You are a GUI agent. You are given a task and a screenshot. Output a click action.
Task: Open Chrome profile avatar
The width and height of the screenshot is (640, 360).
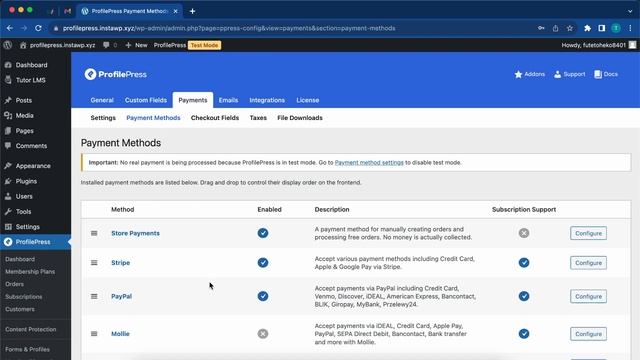(616, 28)
